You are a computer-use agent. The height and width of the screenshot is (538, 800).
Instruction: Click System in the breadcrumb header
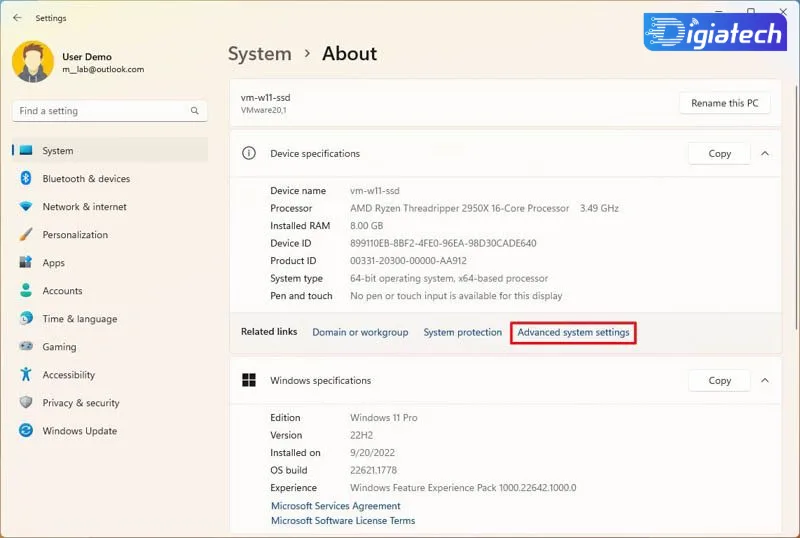pyautogui.click(x=260, y=54)
